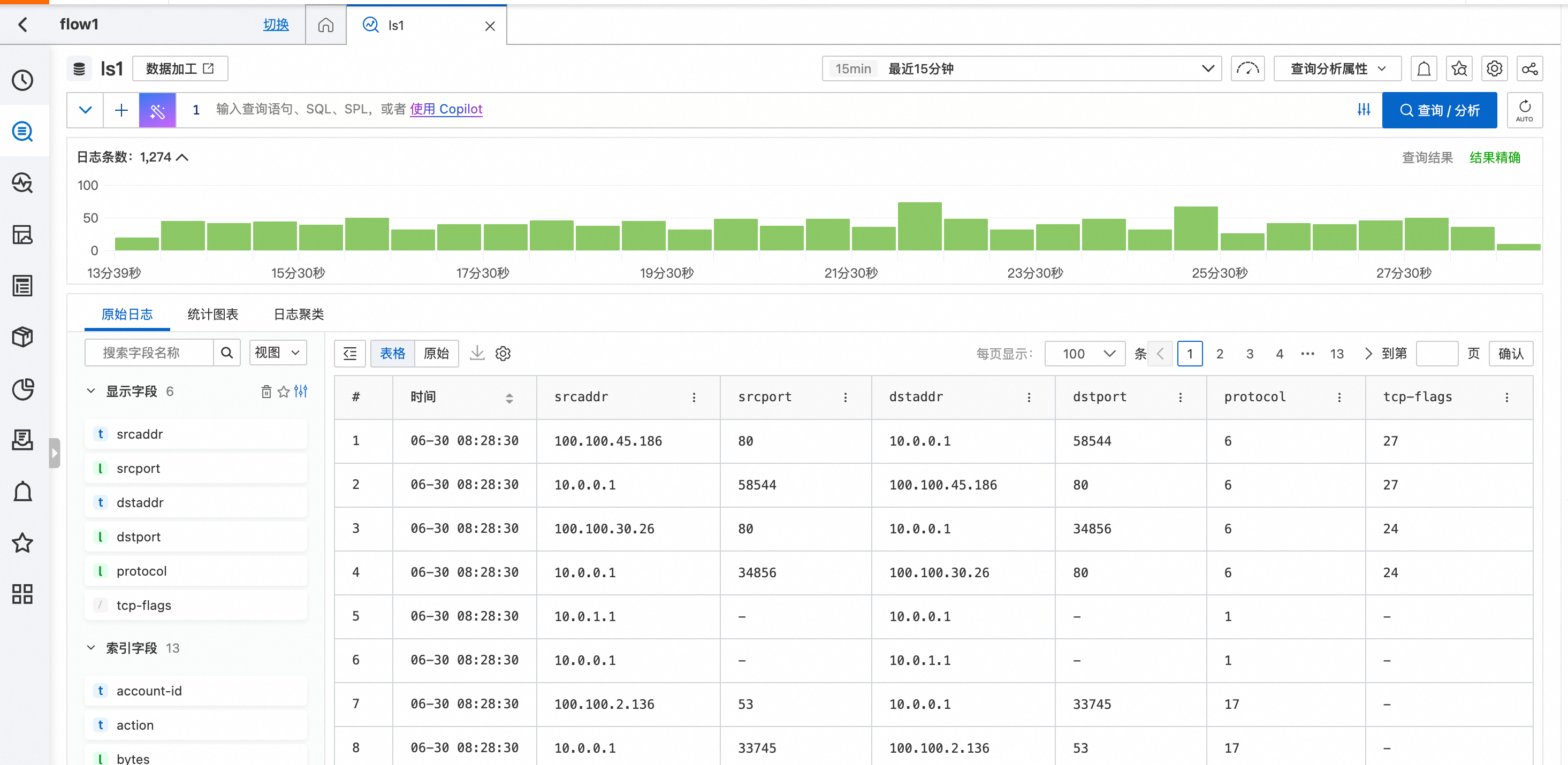Expand the collapsed sidebar panel handle
This screenshot has height=765, width=1568.
pos(54,453)
